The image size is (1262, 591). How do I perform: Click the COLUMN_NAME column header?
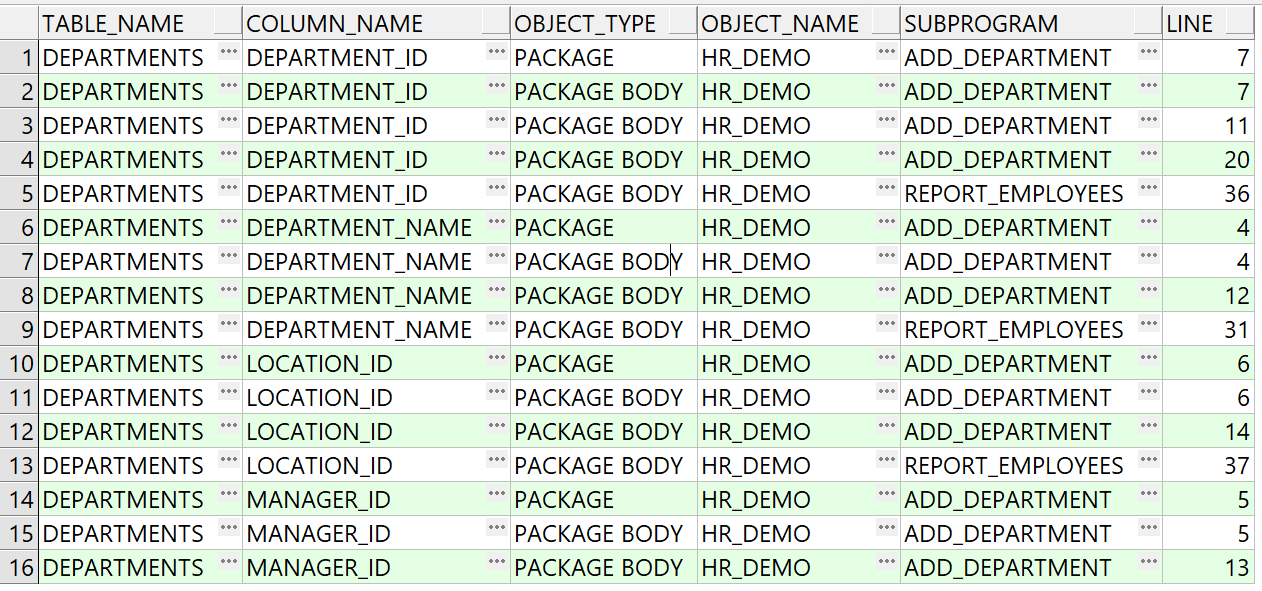[x=376, y=24]
